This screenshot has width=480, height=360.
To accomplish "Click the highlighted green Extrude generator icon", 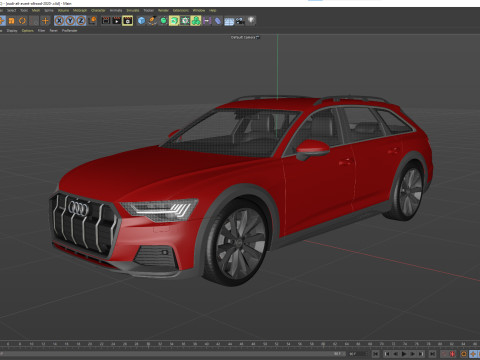I will point(174,21).
